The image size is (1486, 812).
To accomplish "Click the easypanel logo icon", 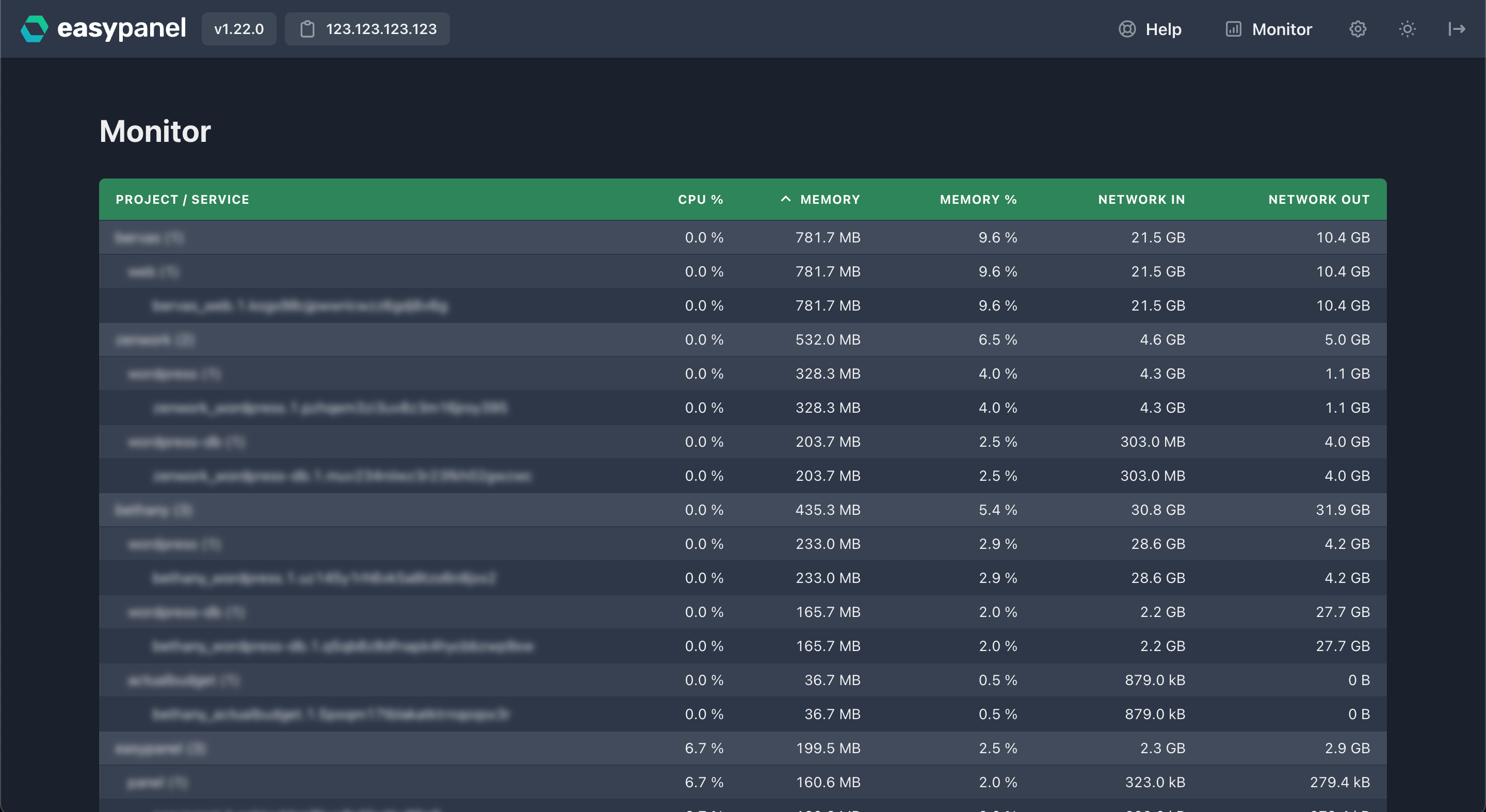I will pos(35,29).
